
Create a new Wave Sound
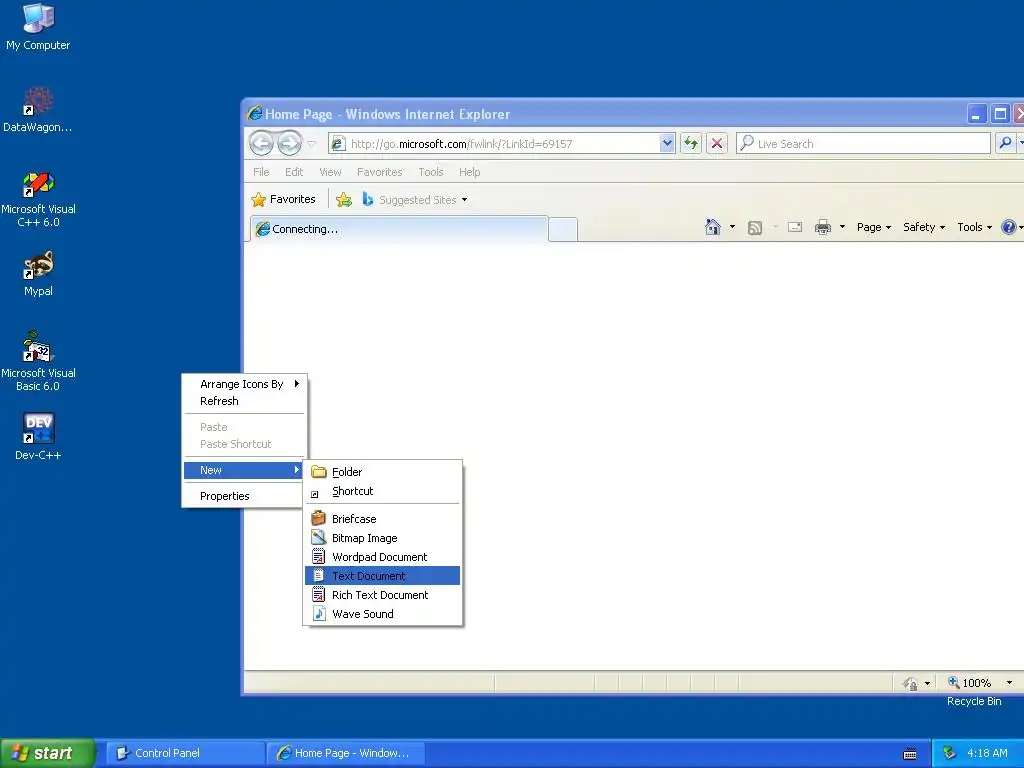[383, 613]
